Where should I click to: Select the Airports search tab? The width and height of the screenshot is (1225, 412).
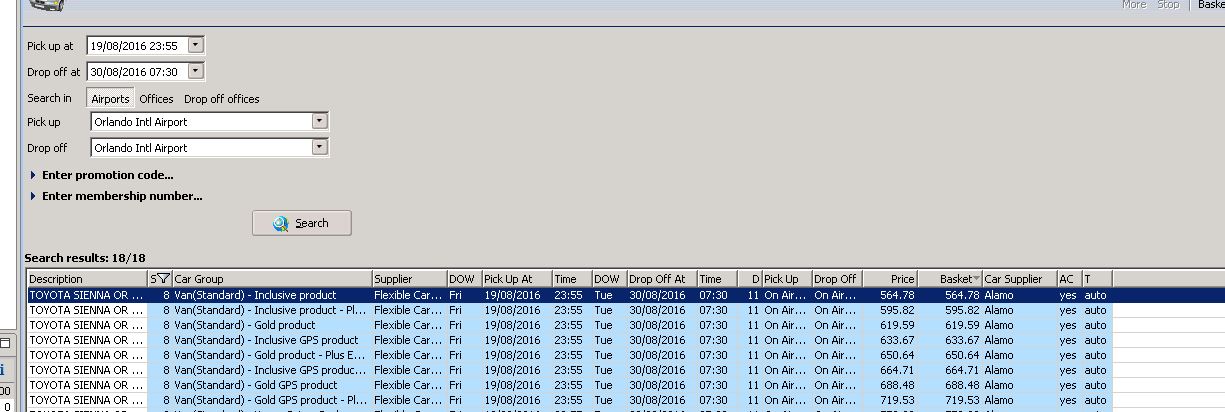pos(110,99)
